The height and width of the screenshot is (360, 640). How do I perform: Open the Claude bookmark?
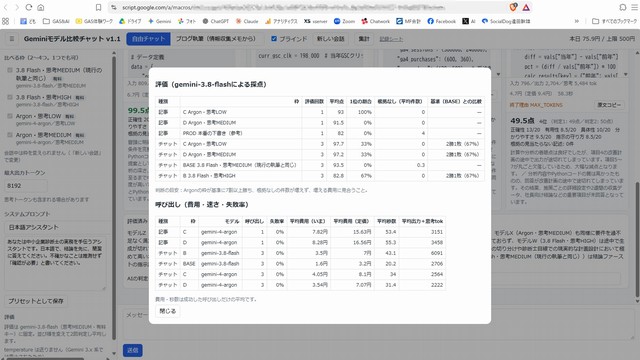tap(247, 21)
